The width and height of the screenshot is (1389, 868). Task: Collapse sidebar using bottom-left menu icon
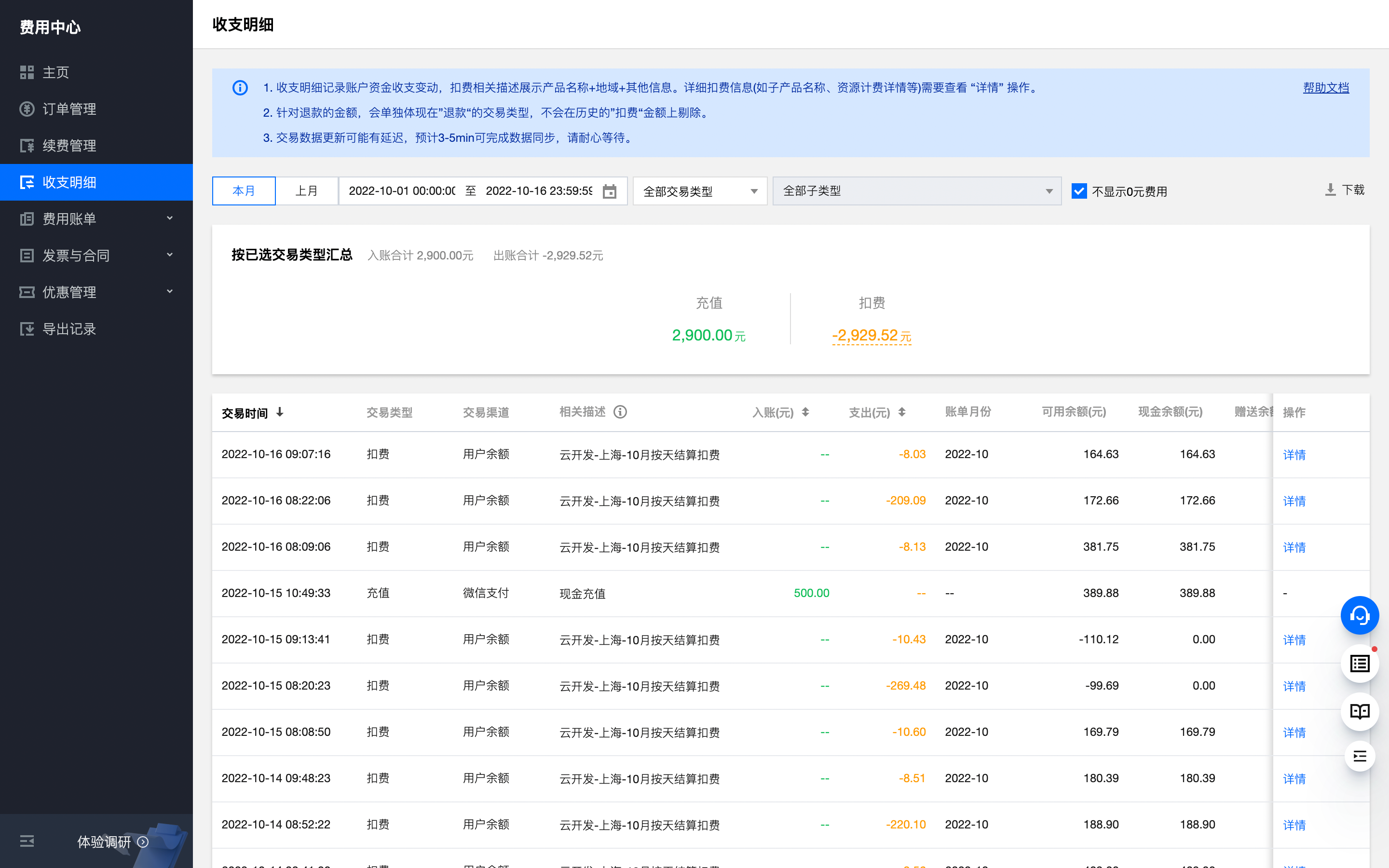[x=27, y=841]
